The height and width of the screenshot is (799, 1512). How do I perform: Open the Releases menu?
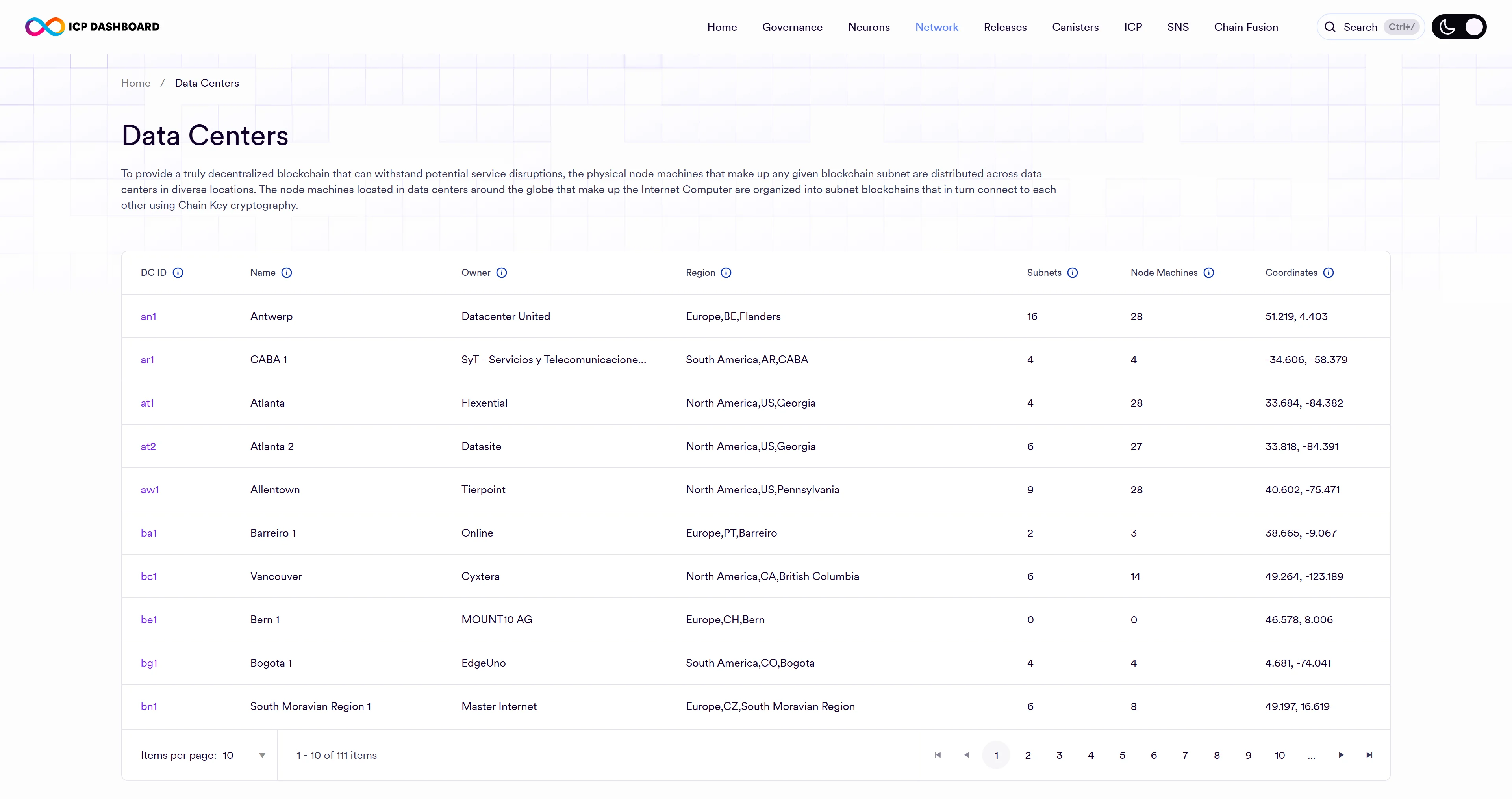tap(1005, 27)
